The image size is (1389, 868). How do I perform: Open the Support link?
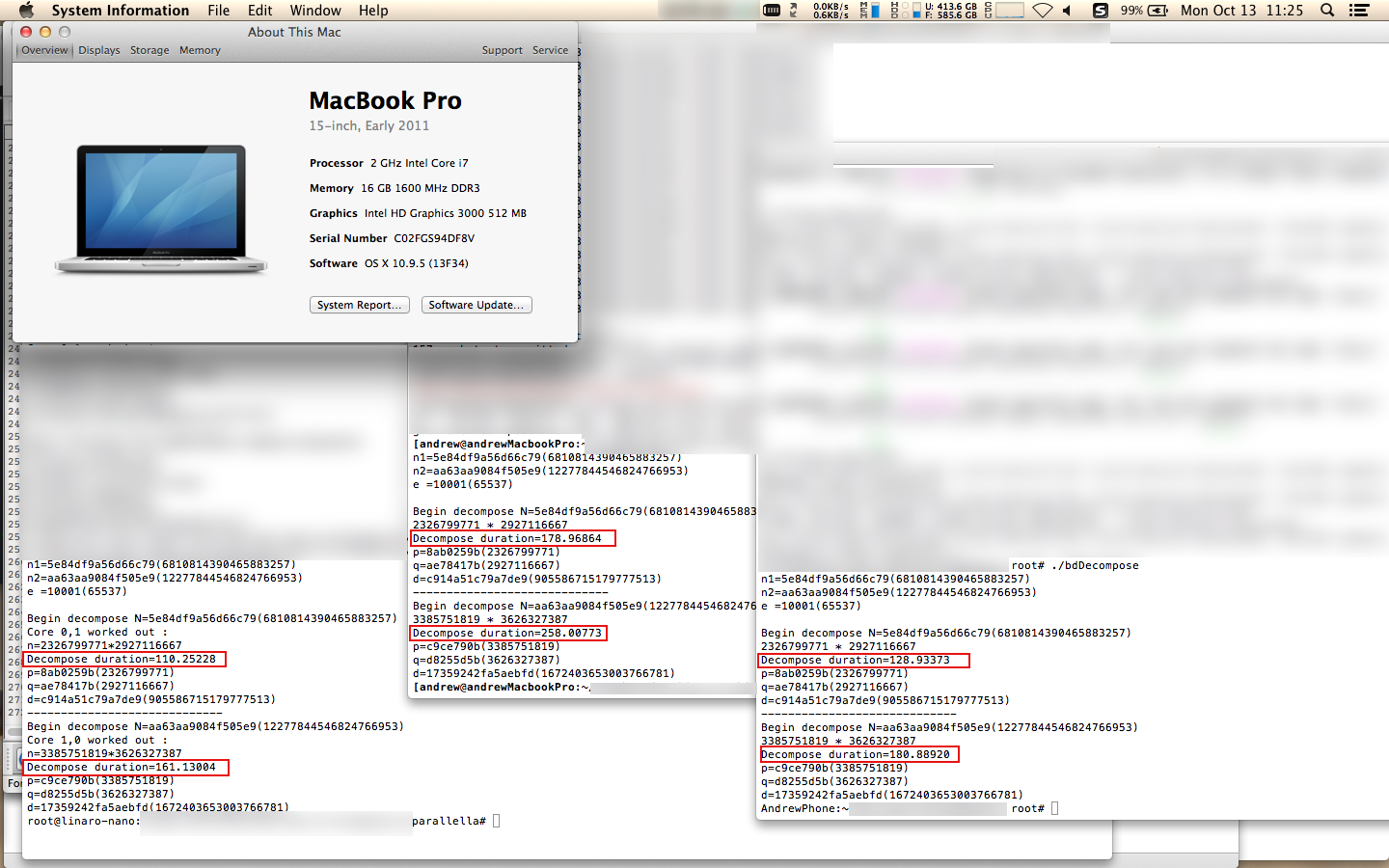coord(502,50)
